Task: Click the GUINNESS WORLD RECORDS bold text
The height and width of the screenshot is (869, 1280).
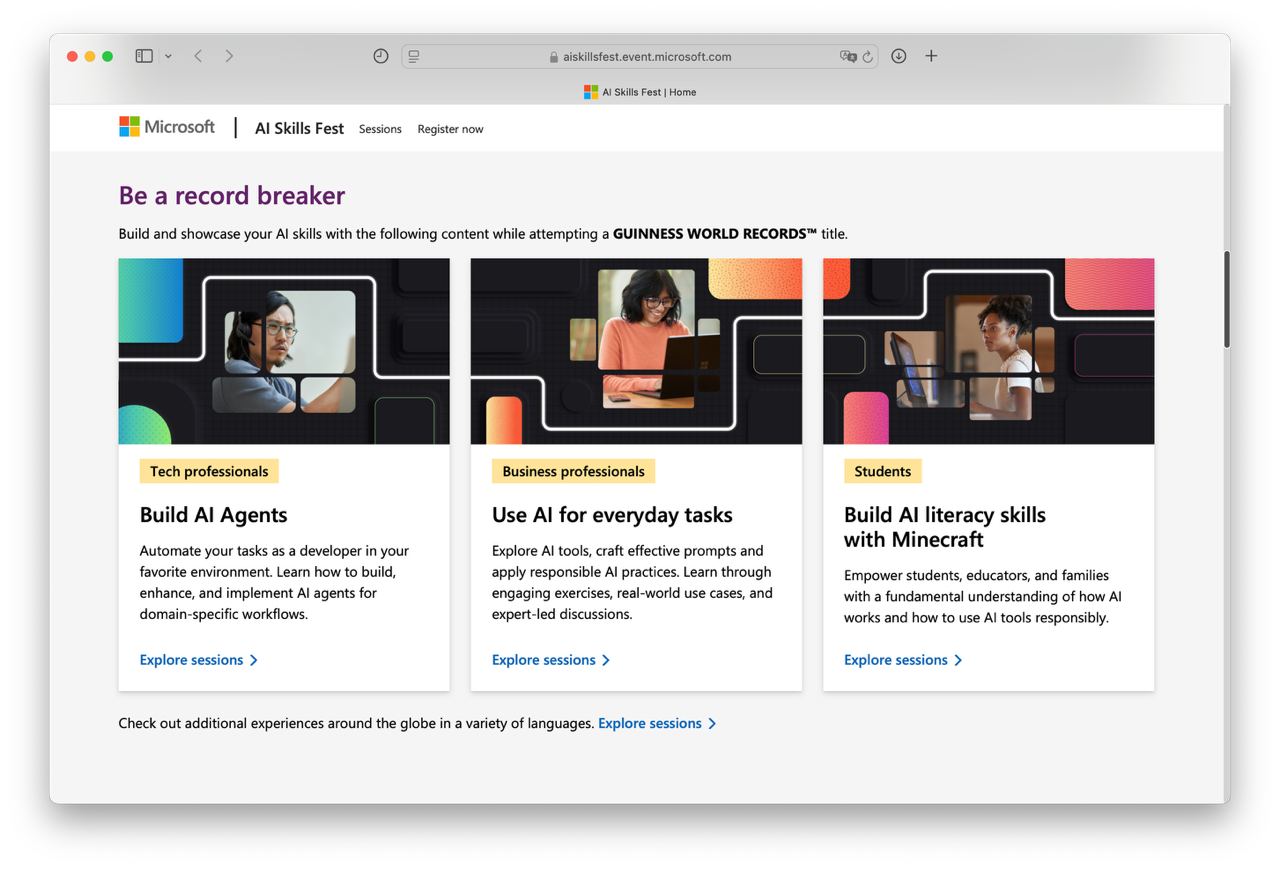Action: pyautogui.click(x=715, y=234)
